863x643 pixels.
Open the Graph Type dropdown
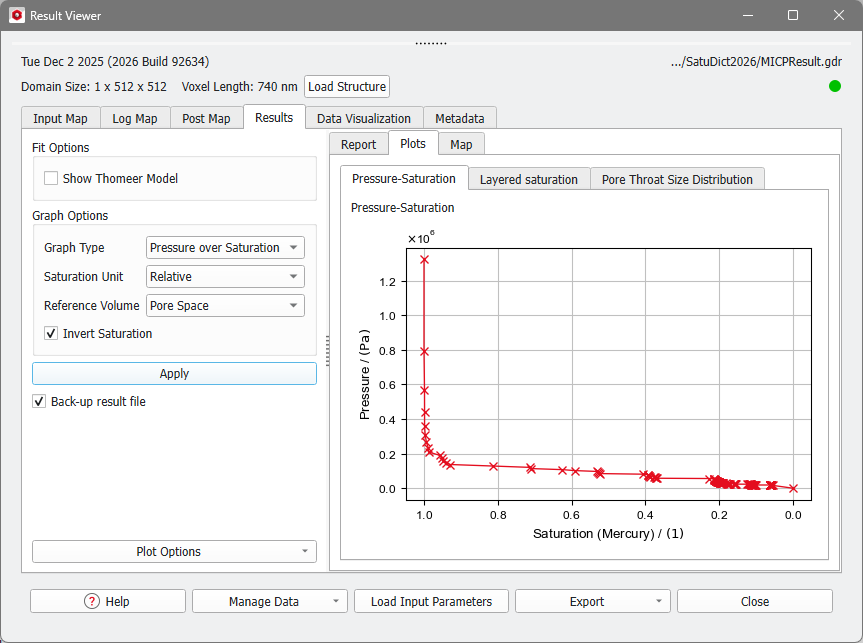point(224,247)
